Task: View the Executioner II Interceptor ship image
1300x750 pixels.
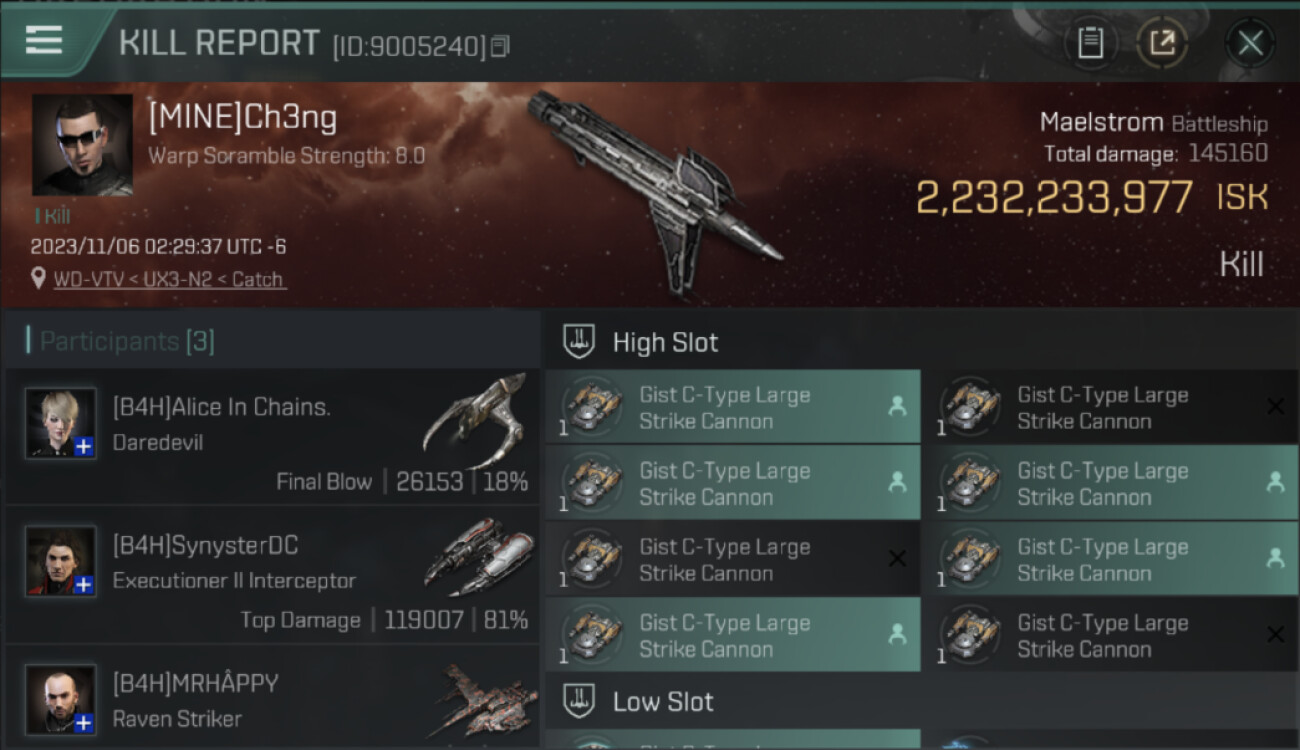Action: (480, 556)
